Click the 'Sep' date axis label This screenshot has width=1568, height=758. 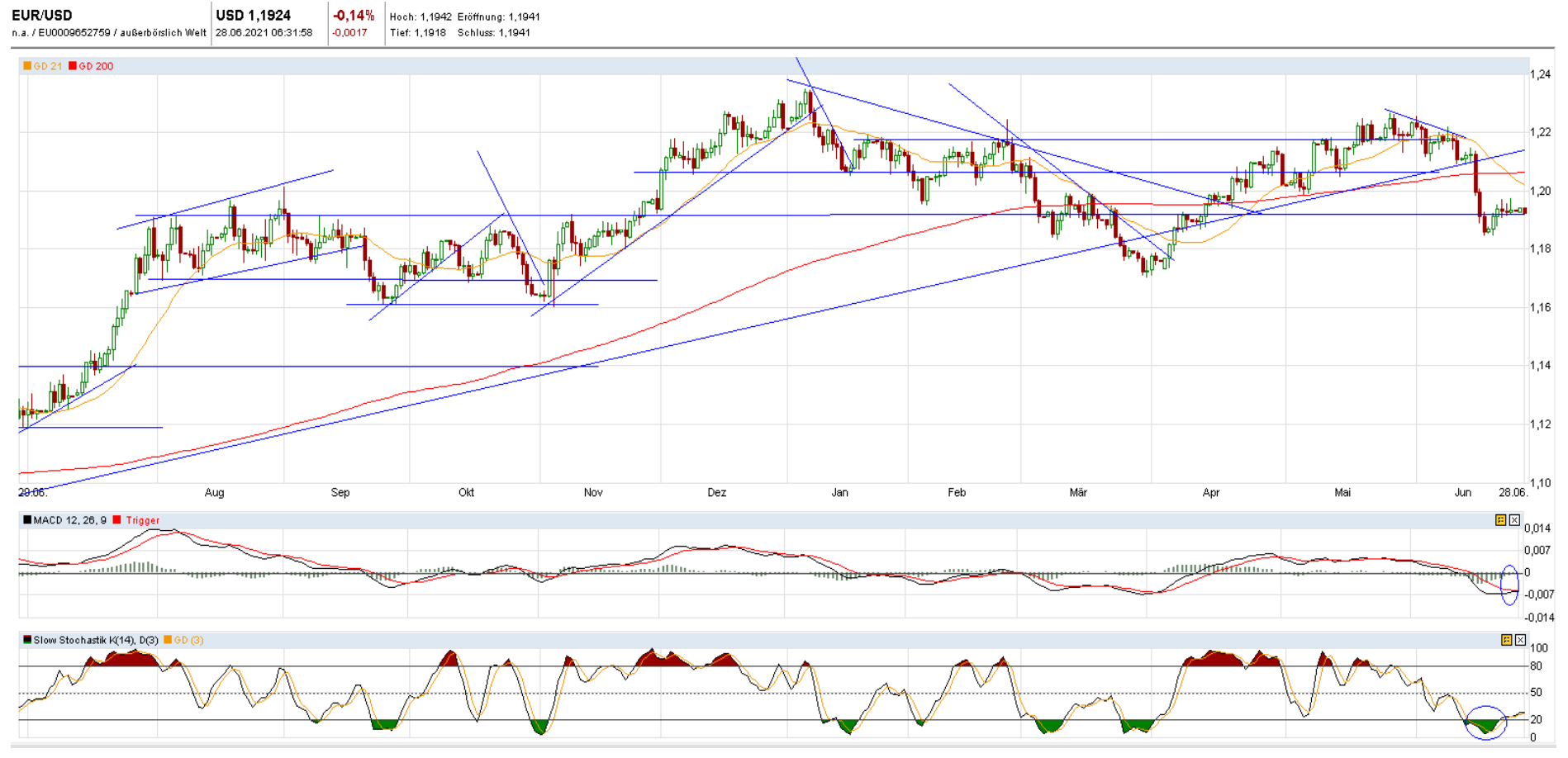click(x=340, y=493)
